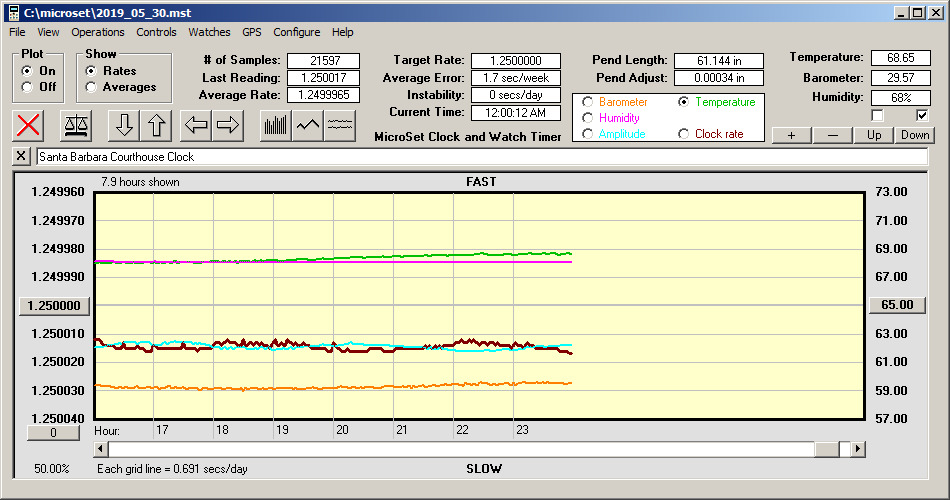Click the # of Samples field
This screenshot has width=950, height=500.
pos(324,61)
